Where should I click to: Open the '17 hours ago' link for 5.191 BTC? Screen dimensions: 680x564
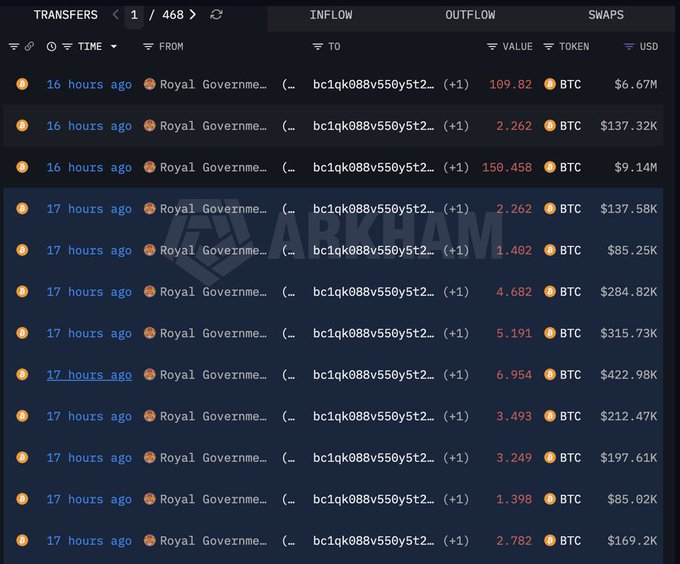click(89, 333)
